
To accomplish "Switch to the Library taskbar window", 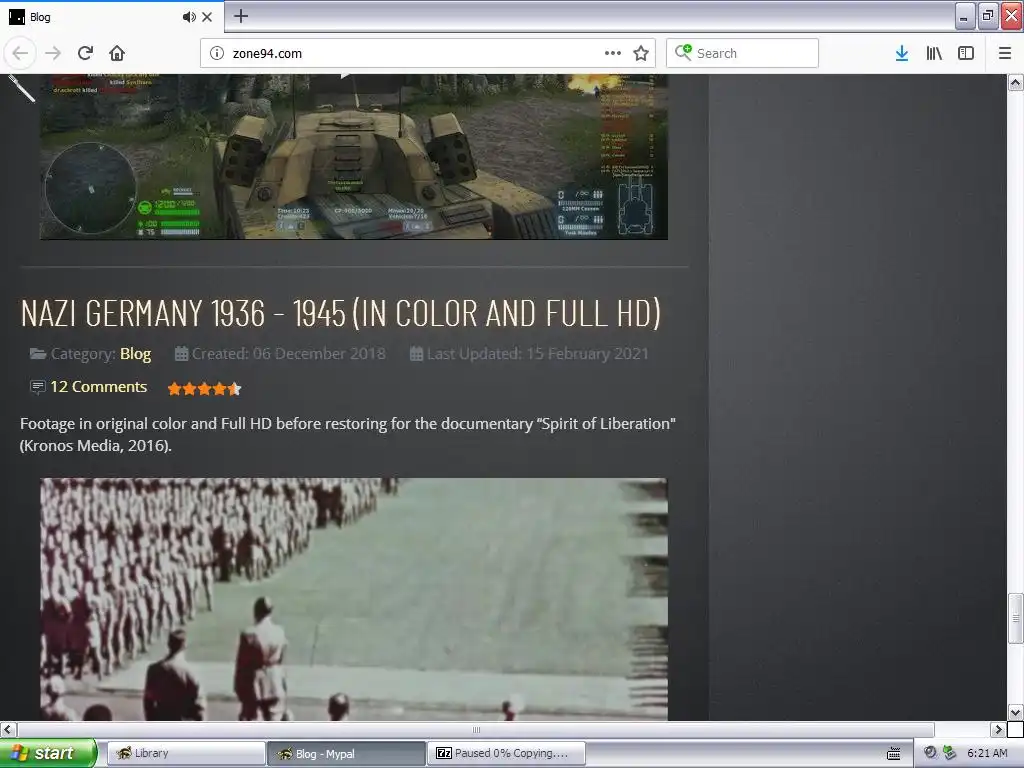I will coord(186,754).
